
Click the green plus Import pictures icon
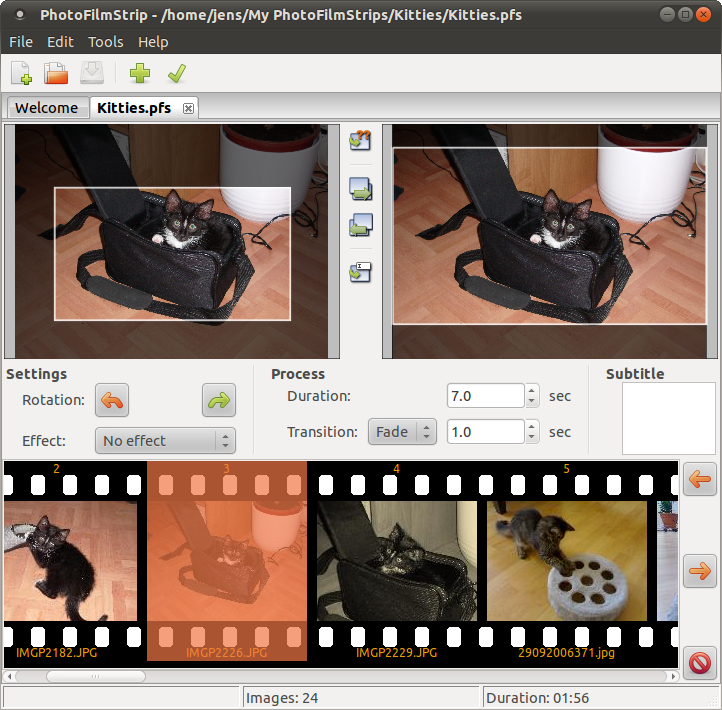(x=140, y=73)
